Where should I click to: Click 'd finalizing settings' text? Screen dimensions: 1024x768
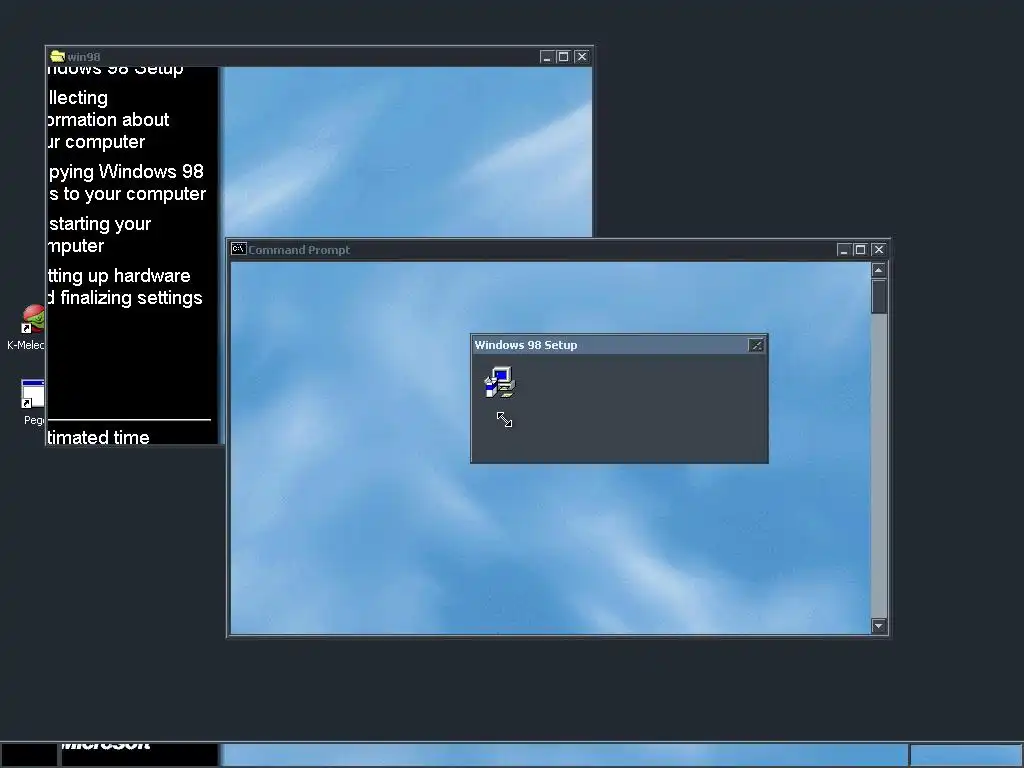click(125, 298)
